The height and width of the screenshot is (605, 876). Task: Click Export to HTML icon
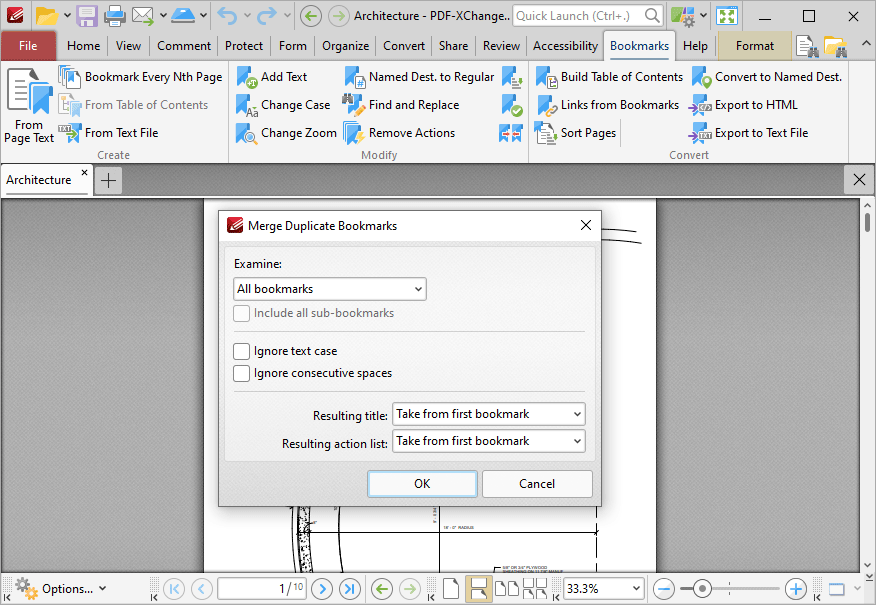click(700, 105)
